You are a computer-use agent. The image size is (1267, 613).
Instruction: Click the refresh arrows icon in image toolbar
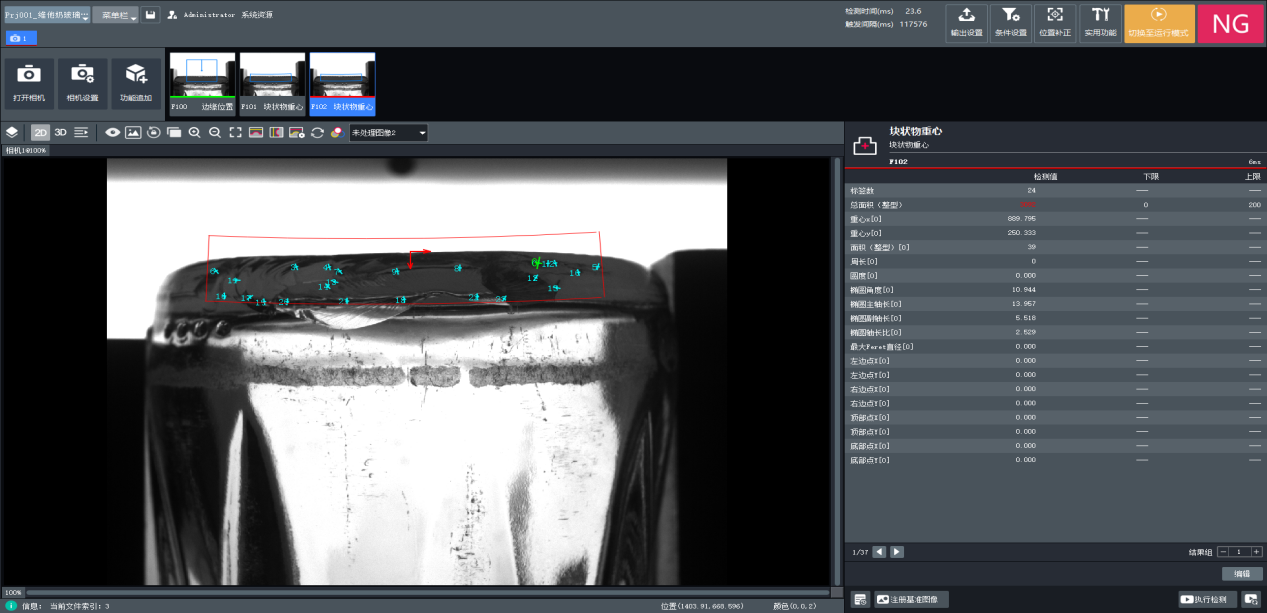tap(317, 132)
